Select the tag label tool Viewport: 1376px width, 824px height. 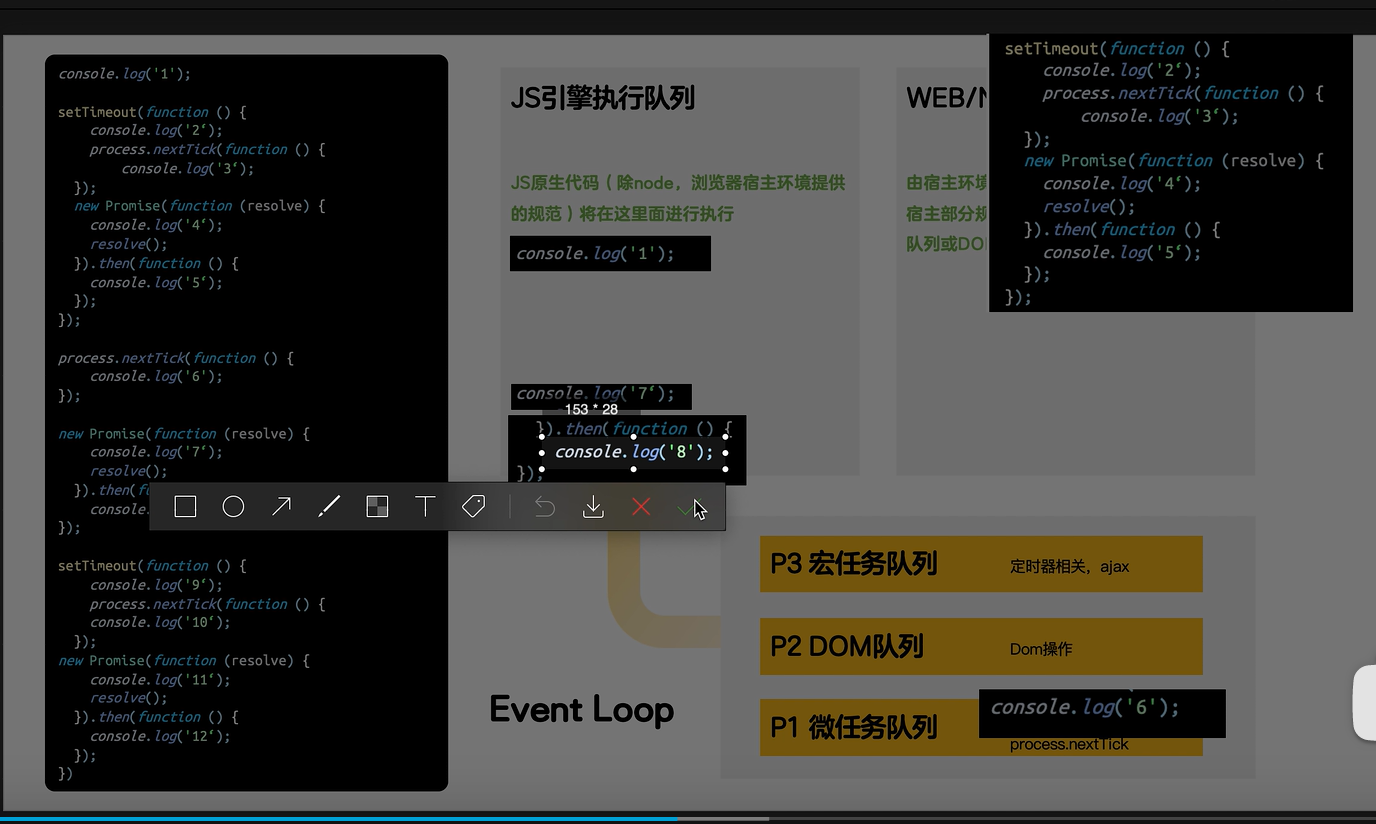coord(473,507)
